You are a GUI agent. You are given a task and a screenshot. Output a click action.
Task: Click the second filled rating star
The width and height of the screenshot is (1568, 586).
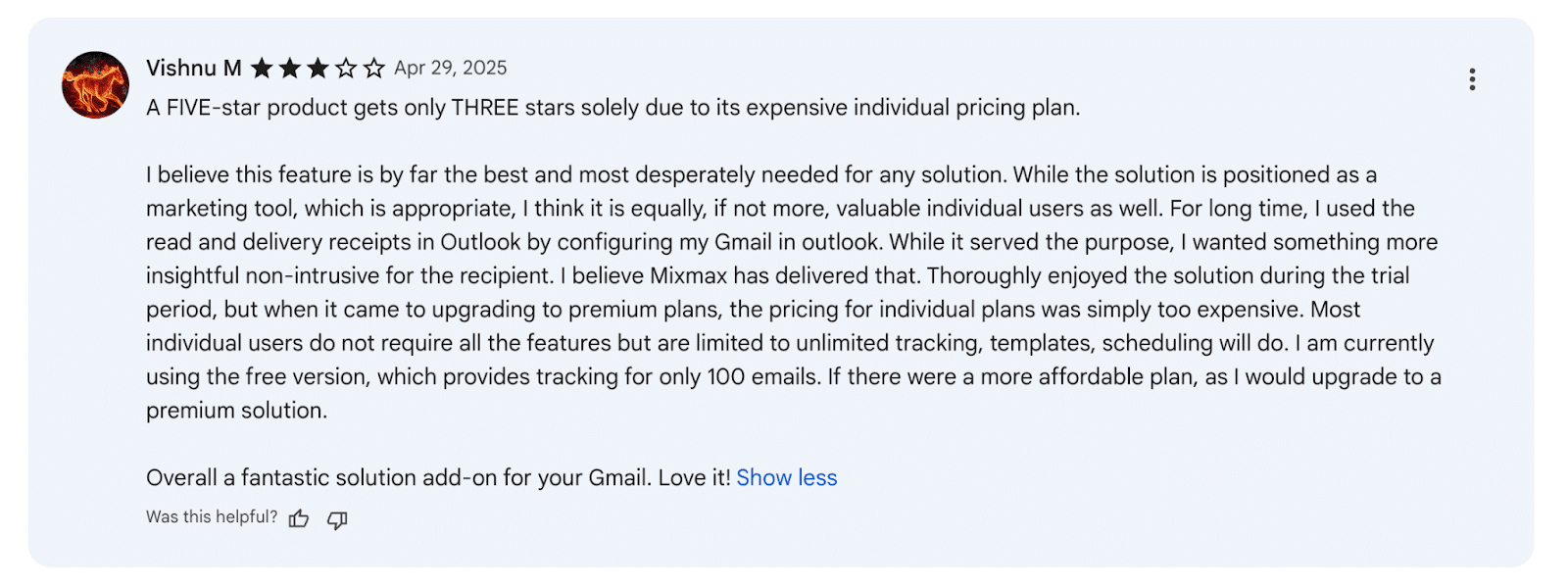(290, 68)
